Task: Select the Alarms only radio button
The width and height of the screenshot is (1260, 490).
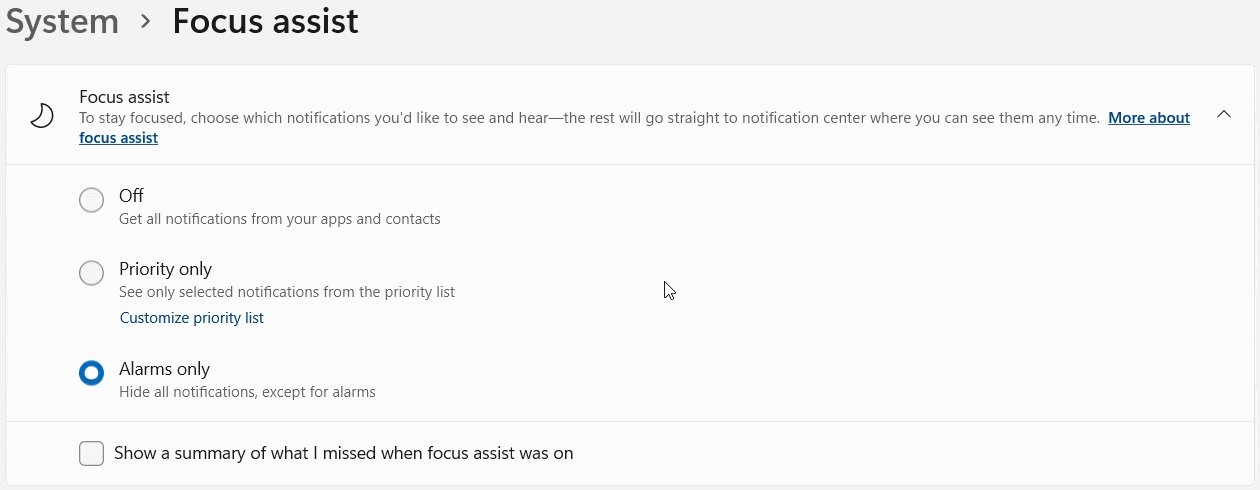Action: point(91,373)
